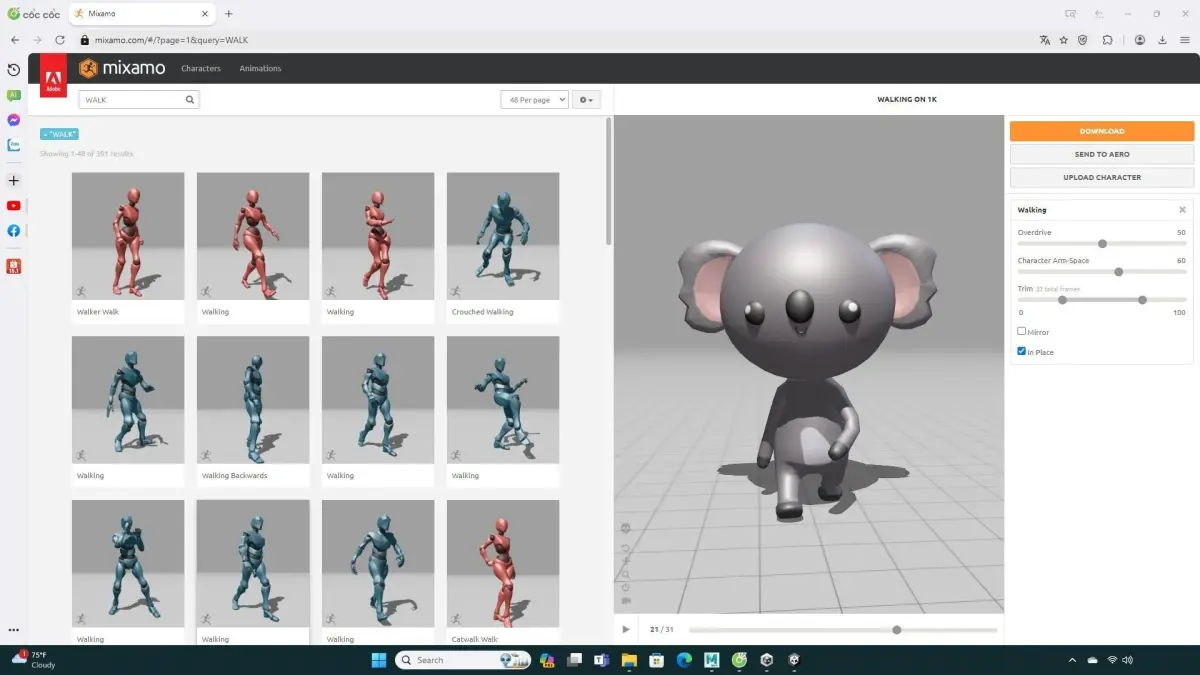
Task: Remove the WALK search filter tag
Action: coord(59,134)
